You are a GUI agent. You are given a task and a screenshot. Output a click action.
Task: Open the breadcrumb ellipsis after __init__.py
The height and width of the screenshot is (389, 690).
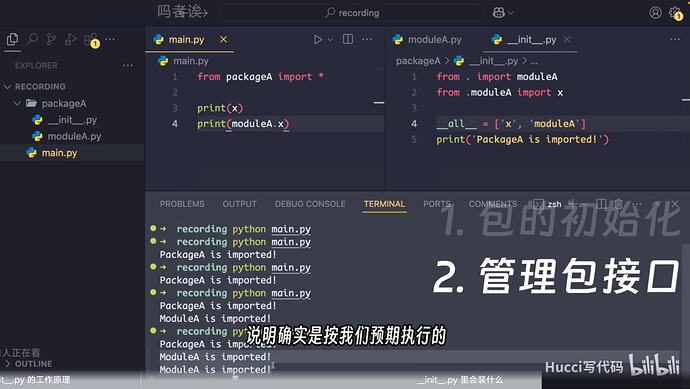[x=534, y=61]
